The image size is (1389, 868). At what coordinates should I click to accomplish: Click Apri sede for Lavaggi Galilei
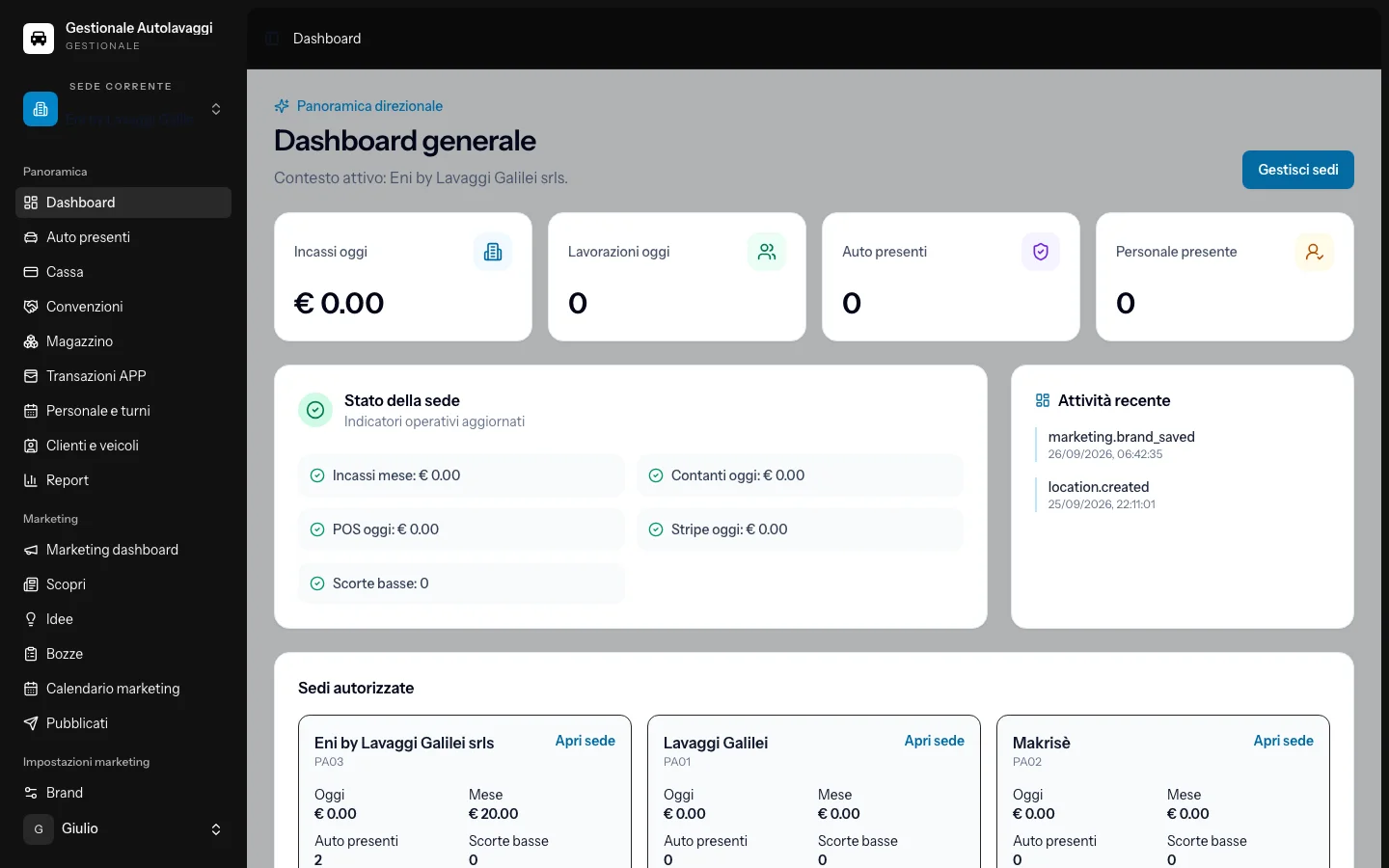(x=935, y=741)
